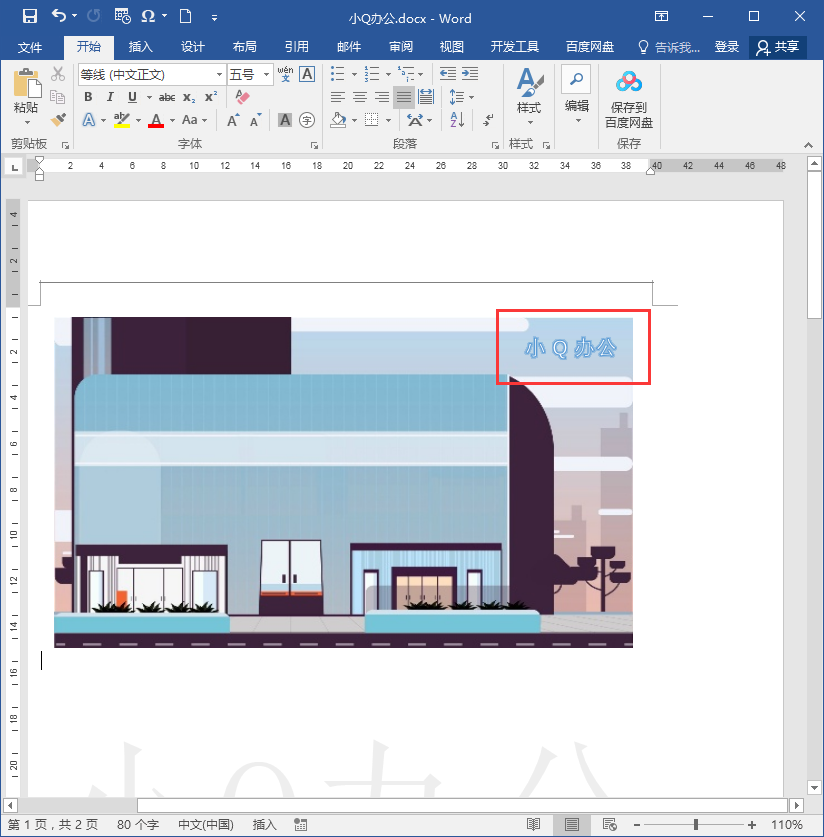Click language 中文(中国) in status bar

pyautogui.click(x=206, y=824)
